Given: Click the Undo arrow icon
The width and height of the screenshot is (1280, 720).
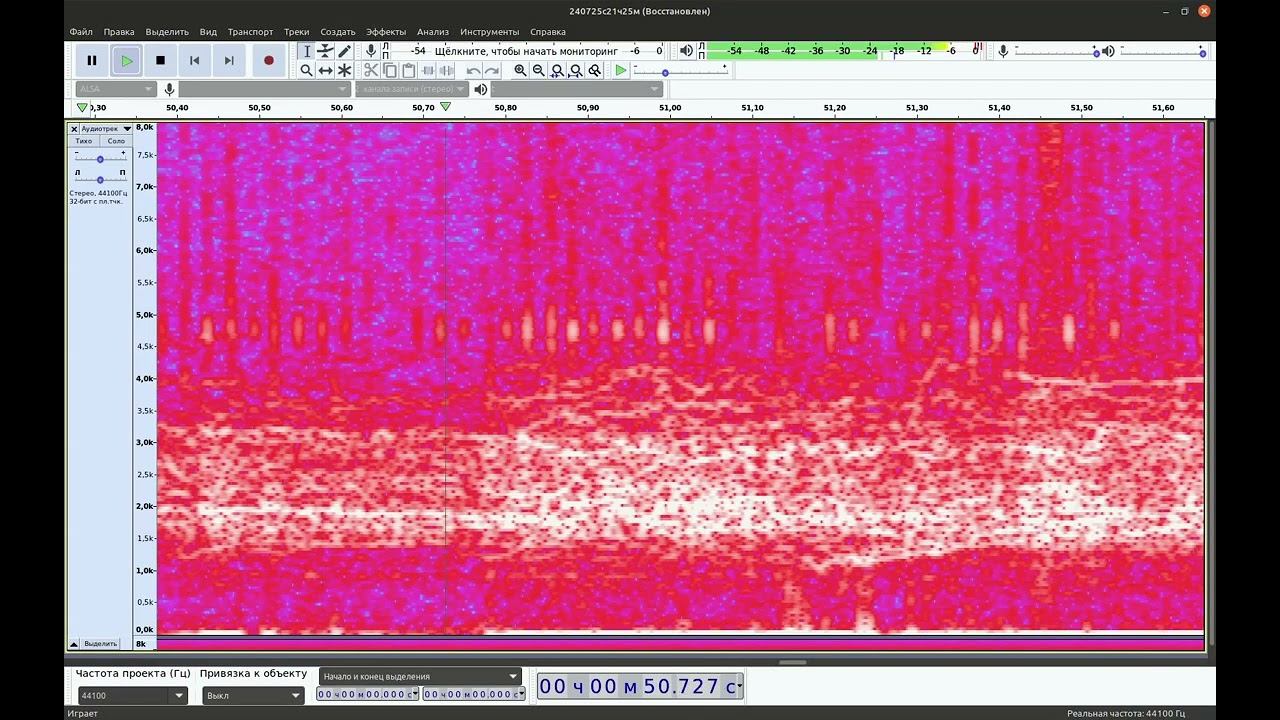Looking at the screenshot, I should click(x=473, y=70).
